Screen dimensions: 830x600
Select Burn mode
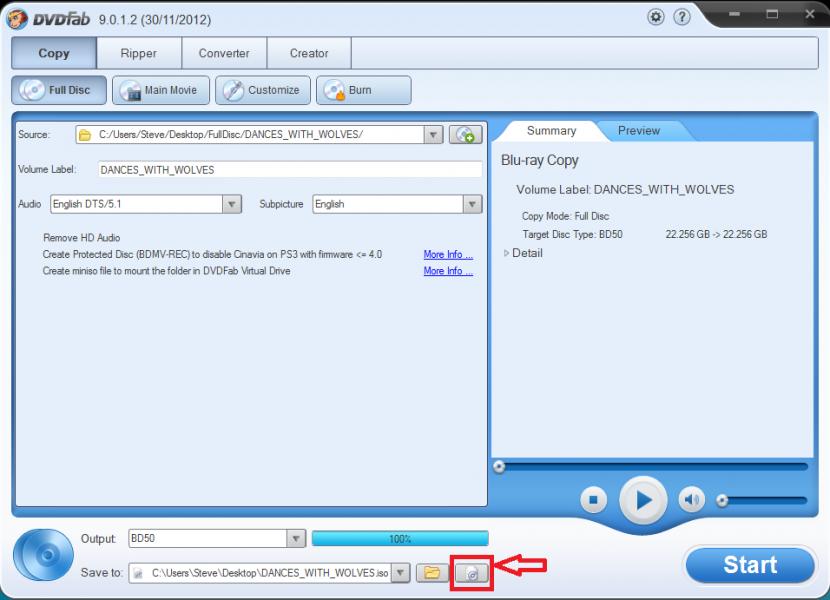coord(364,90)
